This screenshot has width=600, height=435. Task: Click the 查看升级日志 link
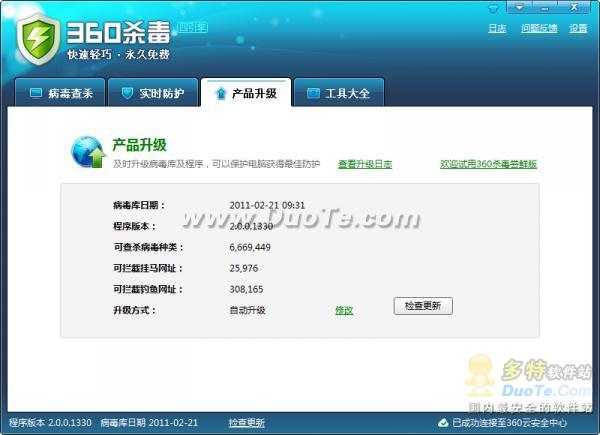point(365,164)
